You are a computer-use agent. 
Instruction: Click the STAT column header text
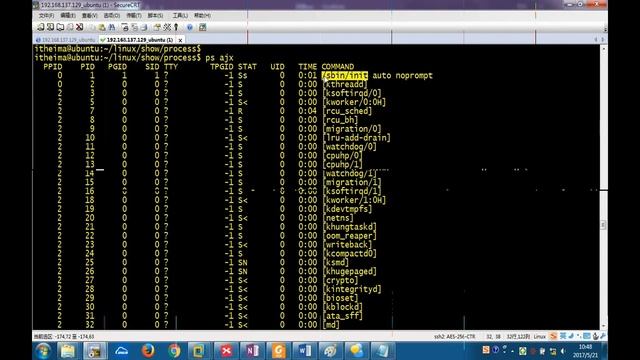coord(247,67)
